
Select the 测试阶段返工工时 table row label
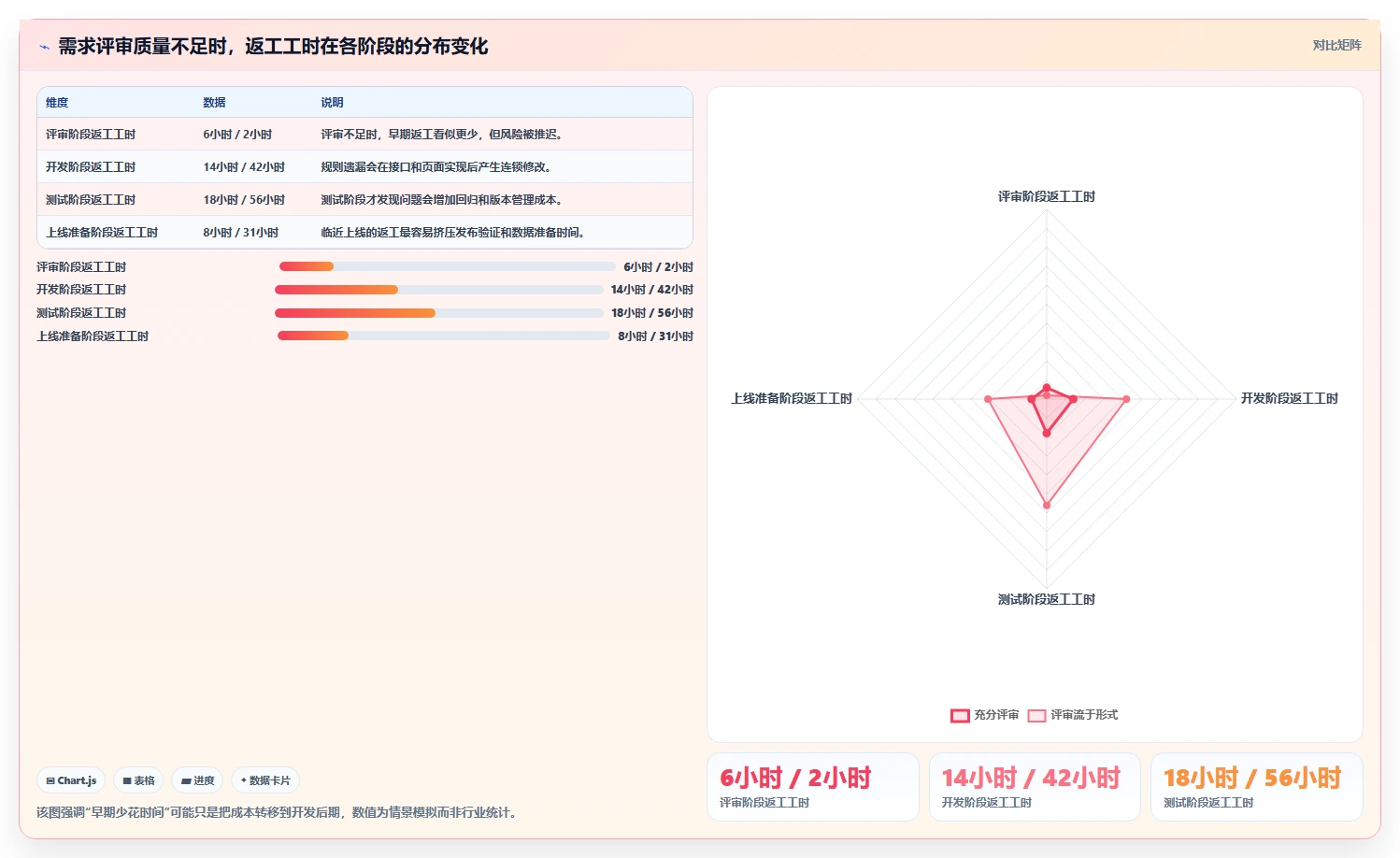point(91,200)
